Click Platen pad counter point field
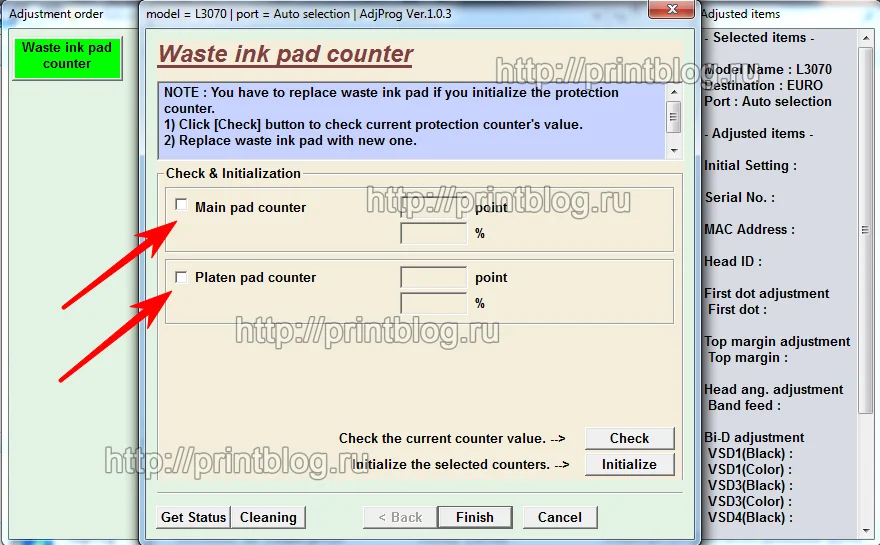Viewport: 880px width, 545px height. [433, 277]
